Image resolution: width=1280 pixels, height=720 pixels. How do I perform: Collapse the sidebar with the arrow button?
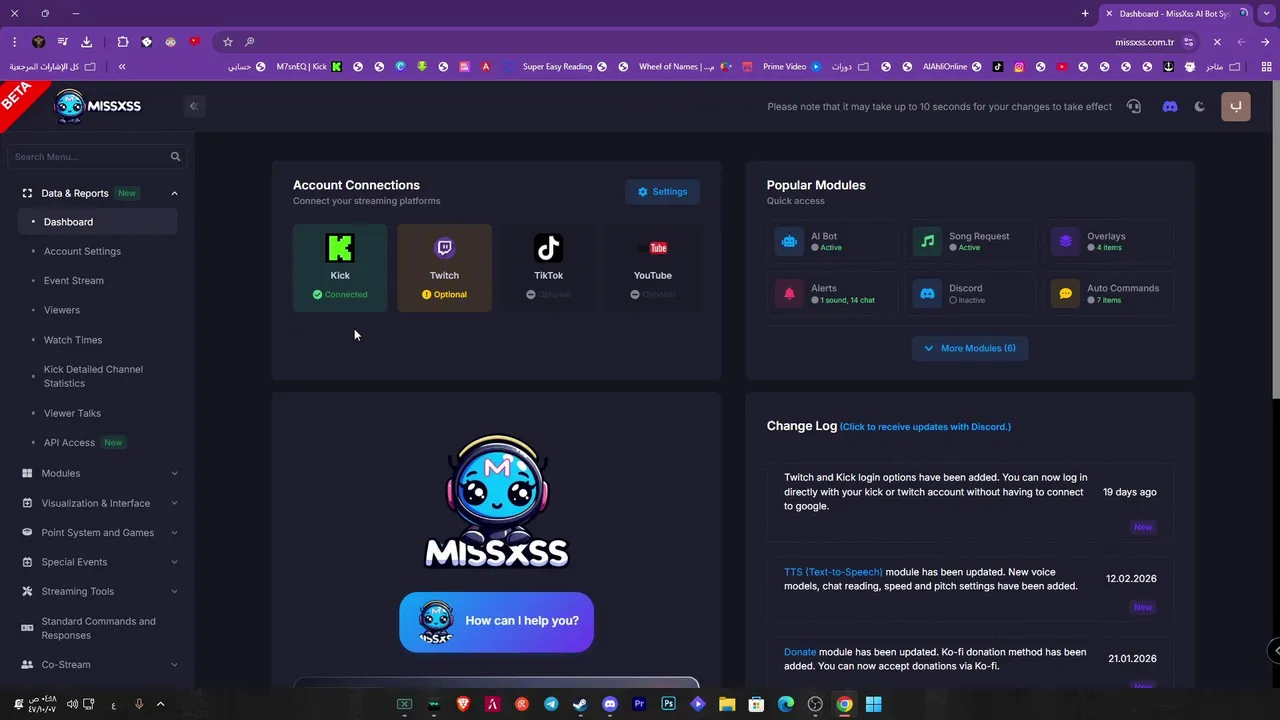pos(194,106)
